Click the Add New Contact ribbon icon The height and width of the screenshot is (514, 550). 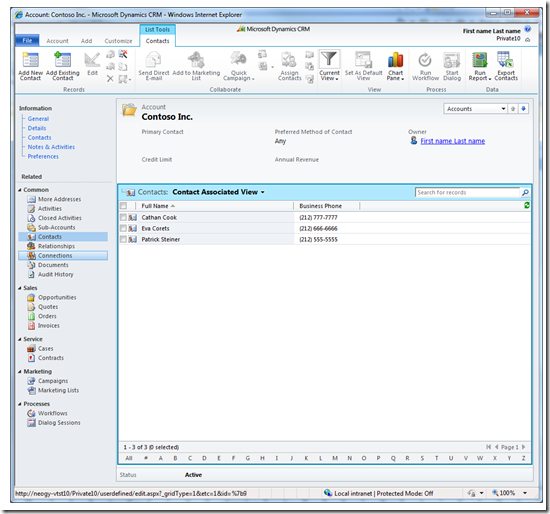tap(31, 60)
